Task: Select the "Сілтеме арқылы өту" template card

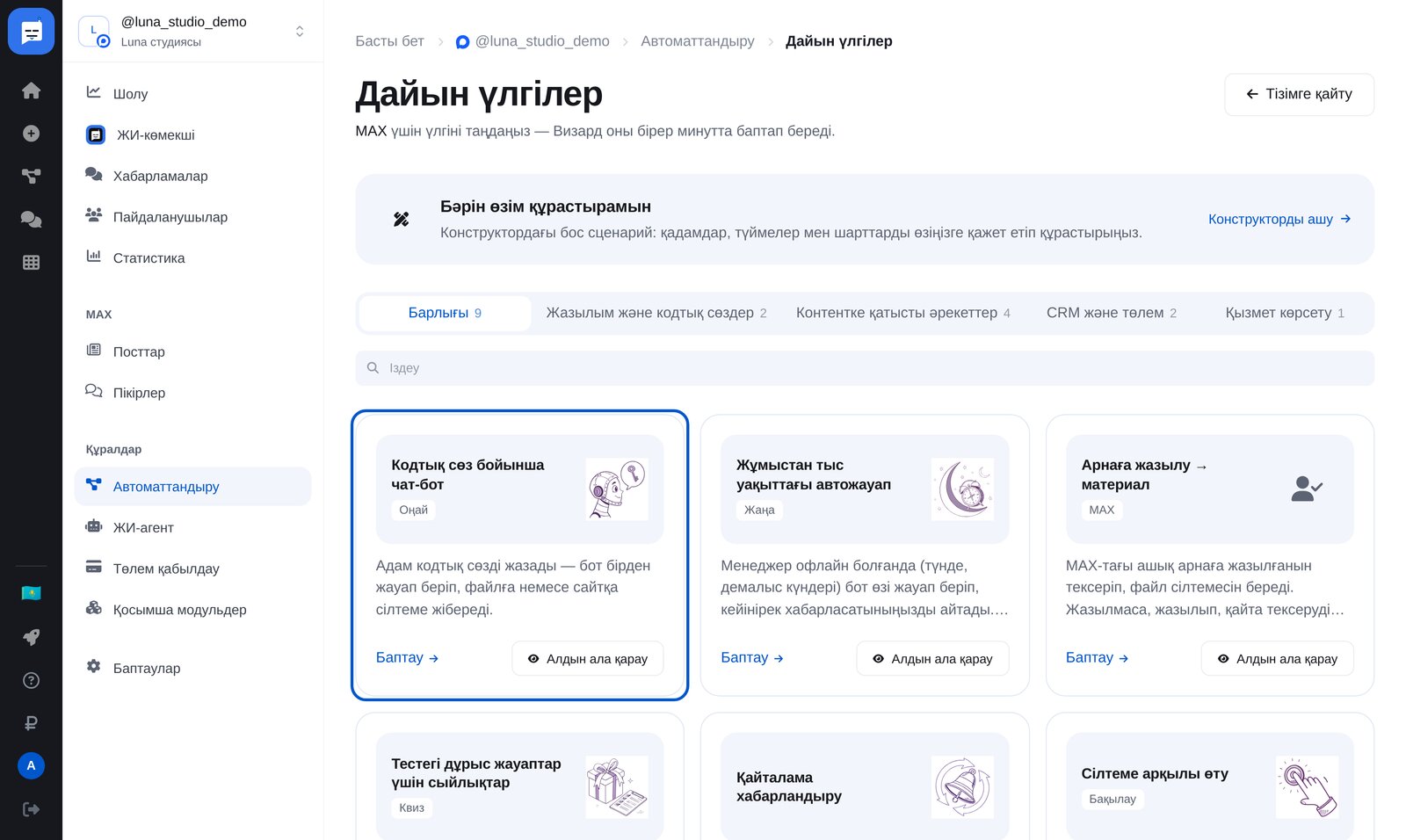Action: click(x=1209, y=777)
